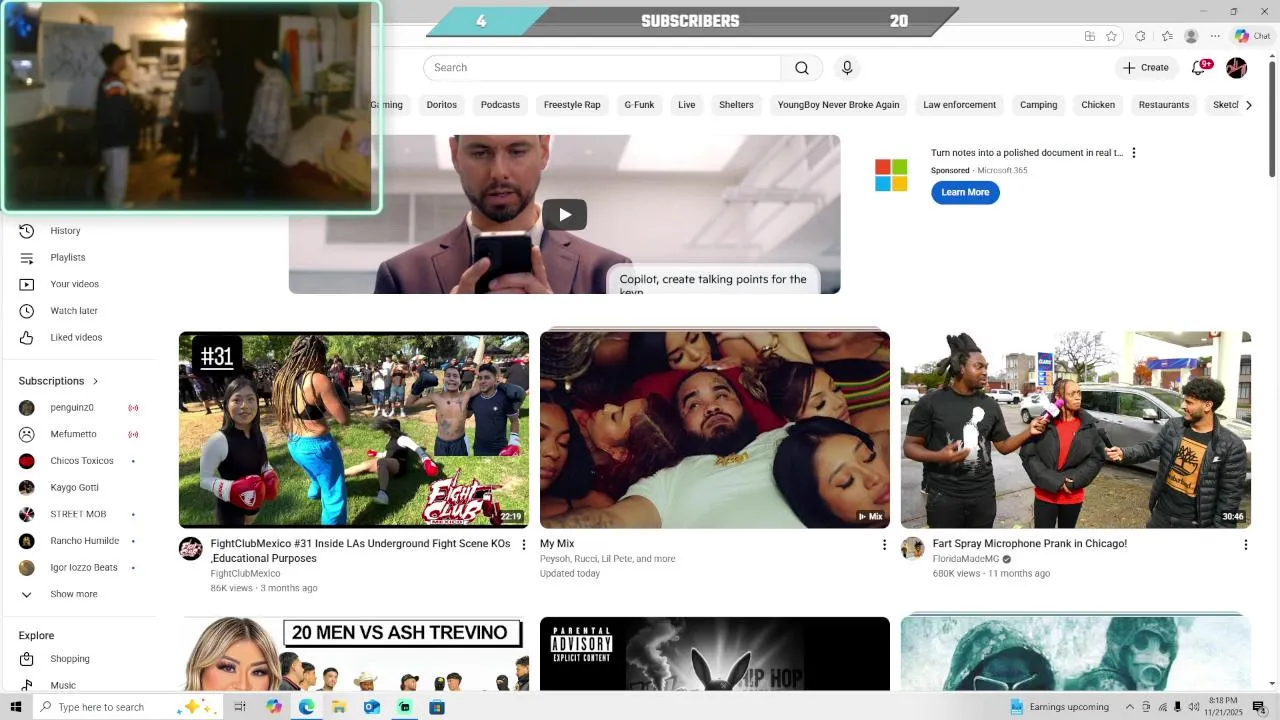The height and width of the screenshot is (720, 1280).
Task: Select the Restaurants chip
Action: click(1164, 105)
